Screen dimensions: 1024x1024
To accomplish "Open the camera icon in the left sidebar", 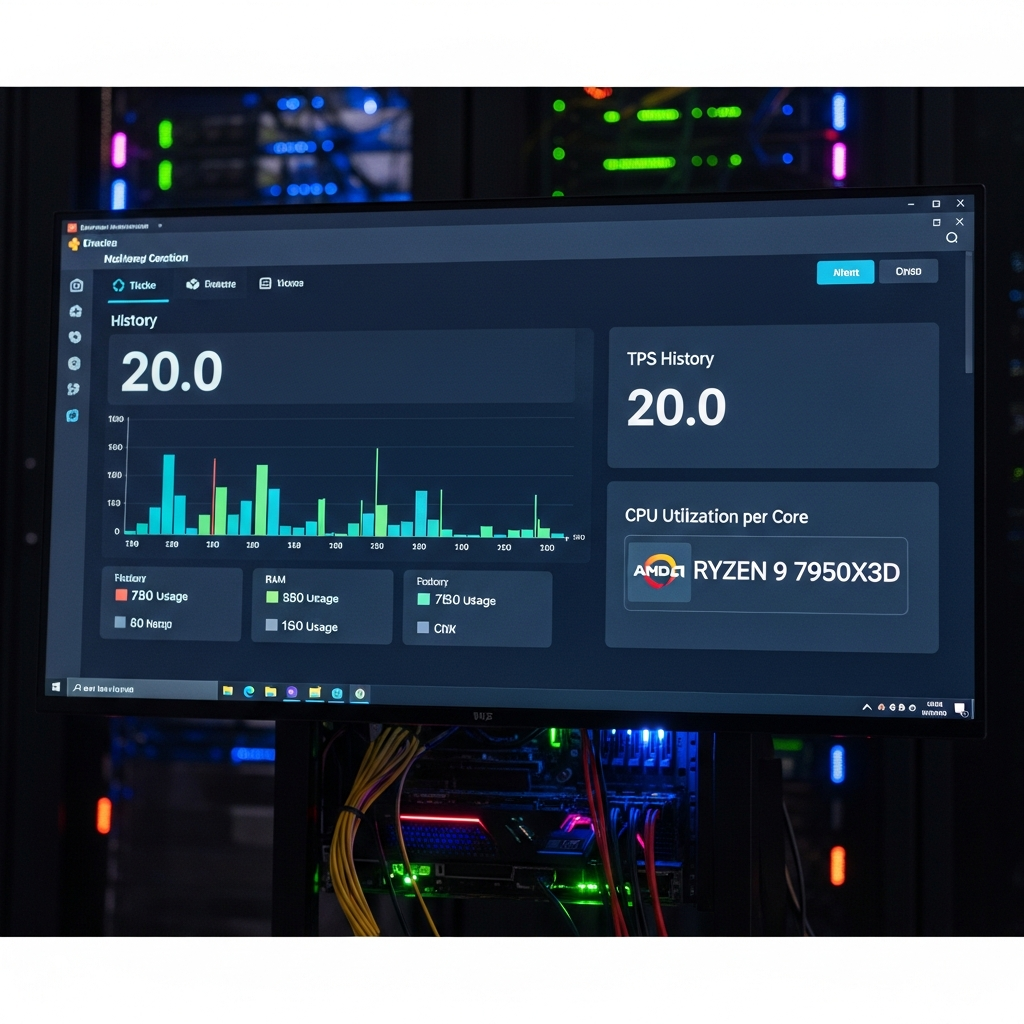I will point(76,285).
